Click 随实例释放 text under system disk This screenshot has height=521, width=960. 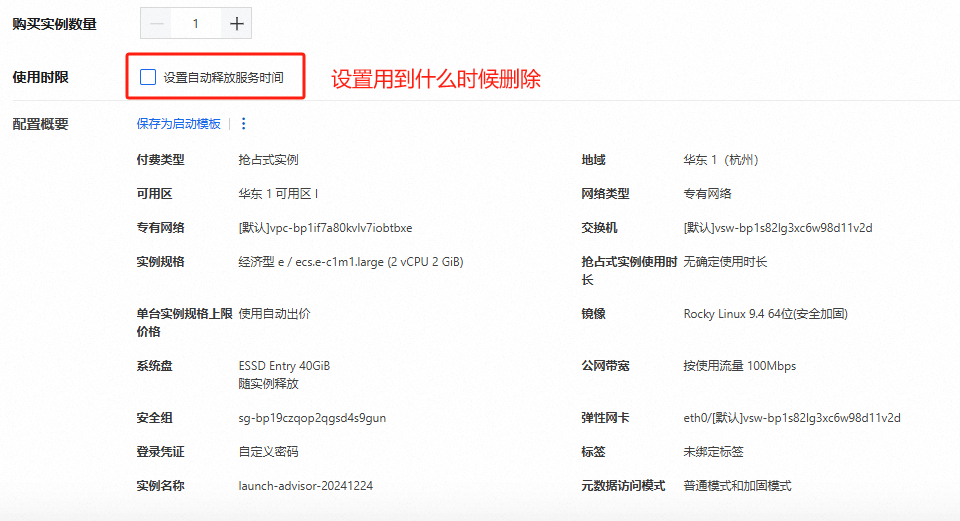tap(268, 384)
